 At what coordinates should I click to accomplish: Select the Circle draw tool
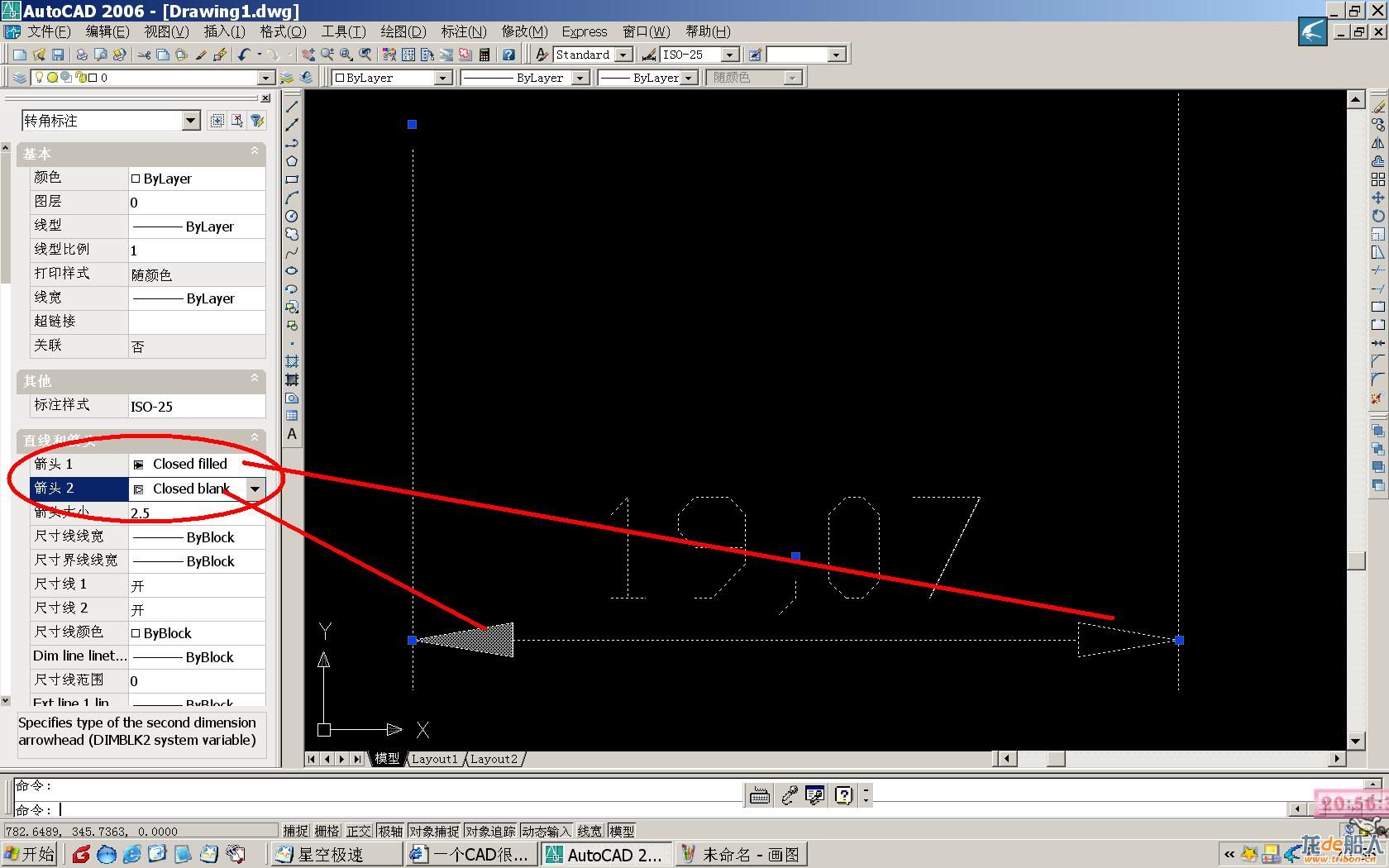tap(292, 216)
